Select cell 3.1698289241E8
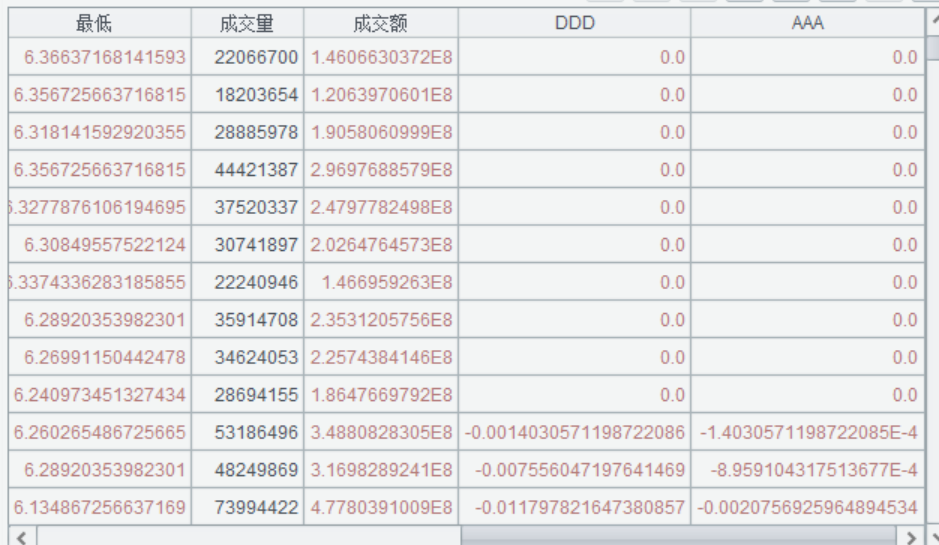The width and height of the screenshot is (939, 545). [x=381, y=470]
